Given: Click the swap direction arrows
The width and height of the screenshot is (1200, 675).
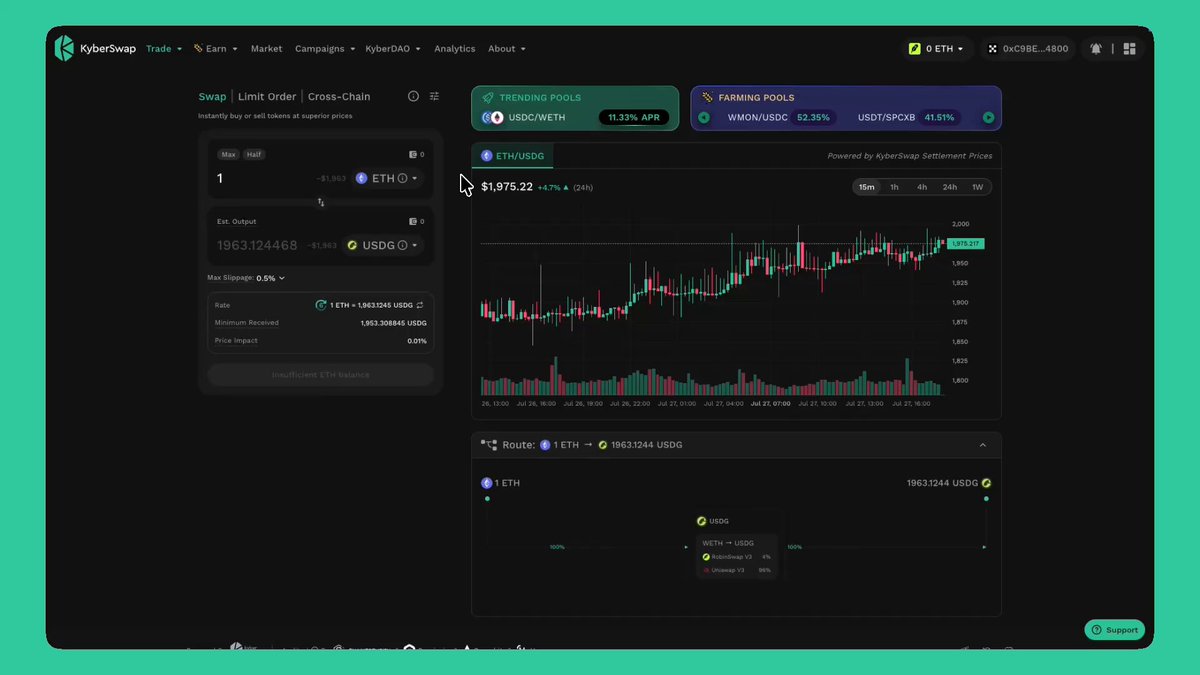Looking at the screenshot, I should [321, 202].
